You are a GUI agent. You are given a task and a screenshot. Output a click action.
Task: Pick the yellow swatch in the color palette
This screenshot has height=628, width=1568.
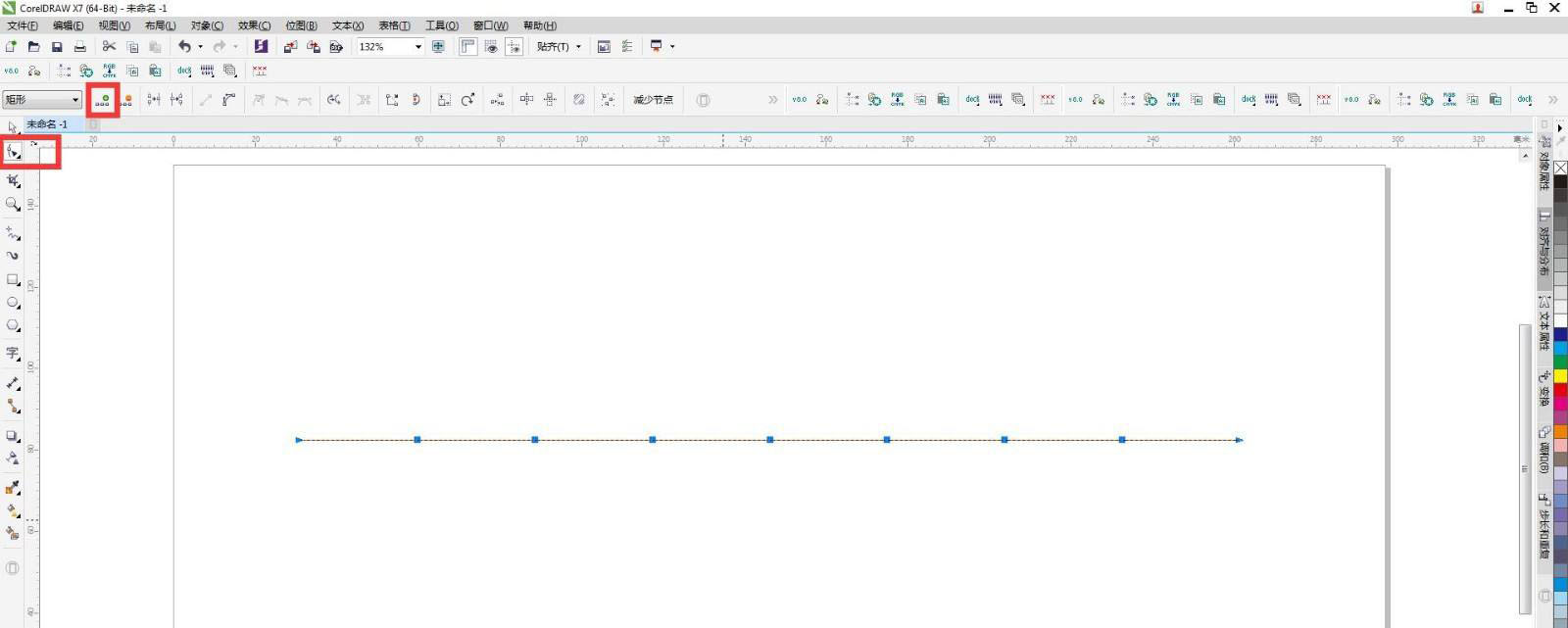[1560, 376]
